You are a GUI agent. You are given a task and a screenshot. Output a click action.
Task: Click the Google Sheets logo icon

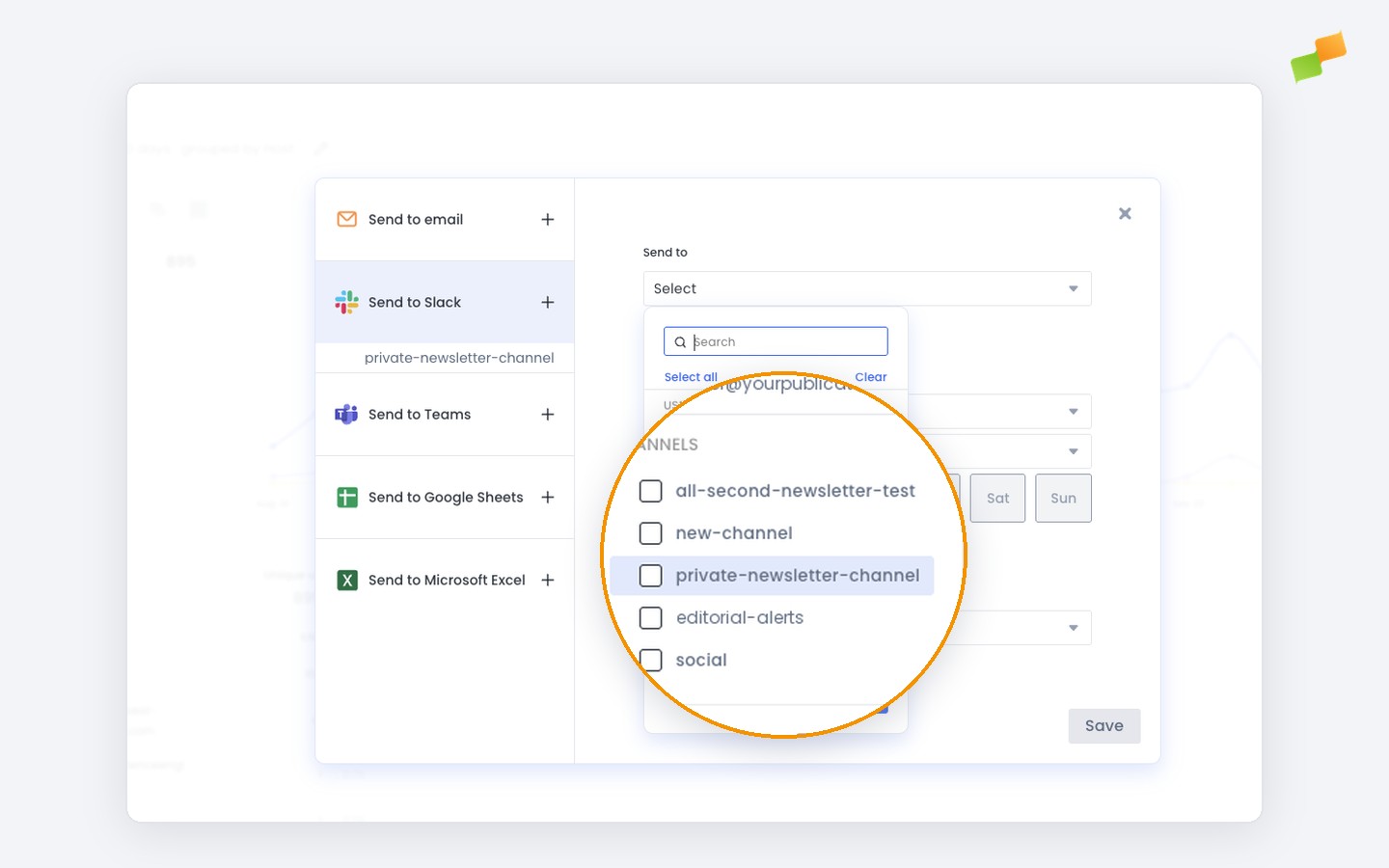click(x=347, y=497)
